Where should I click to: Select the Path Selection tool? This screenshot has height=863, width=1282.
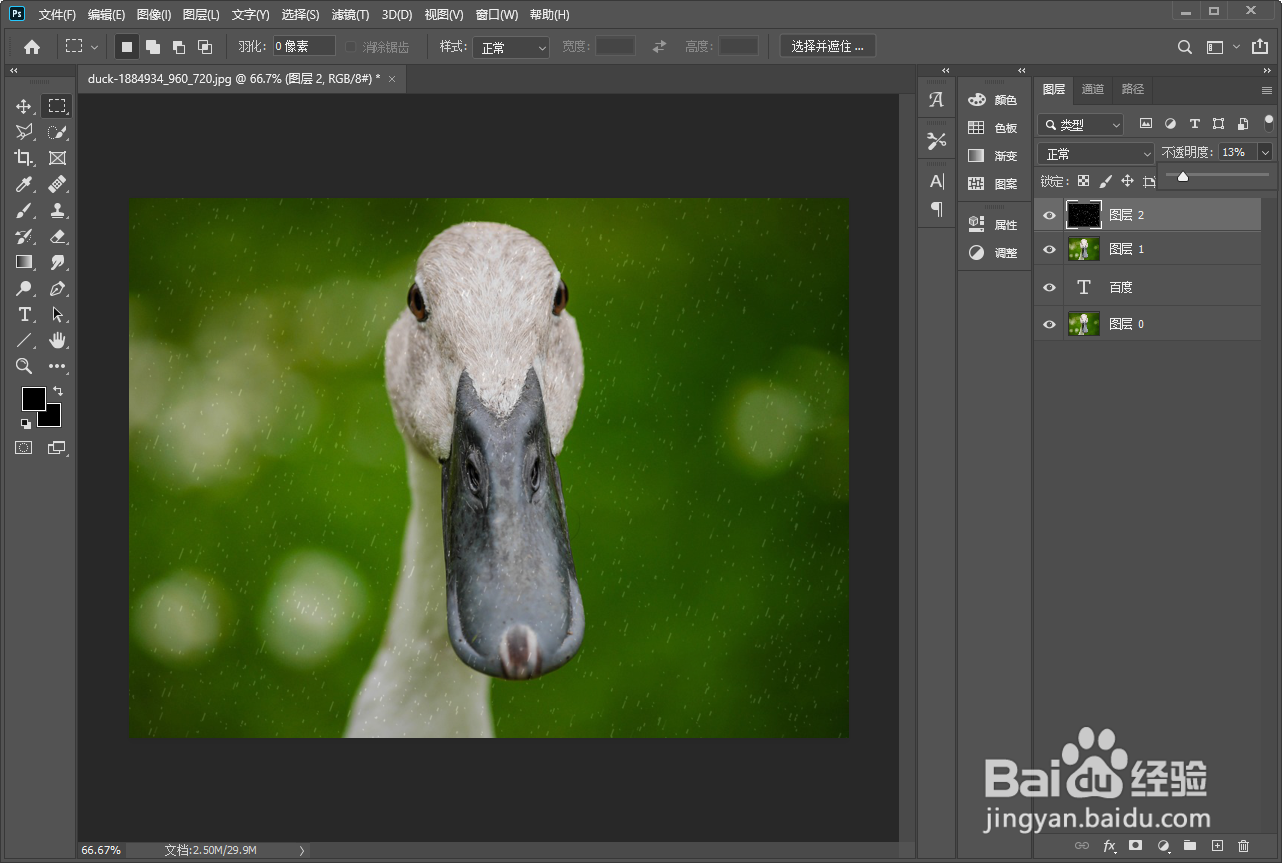57,314
